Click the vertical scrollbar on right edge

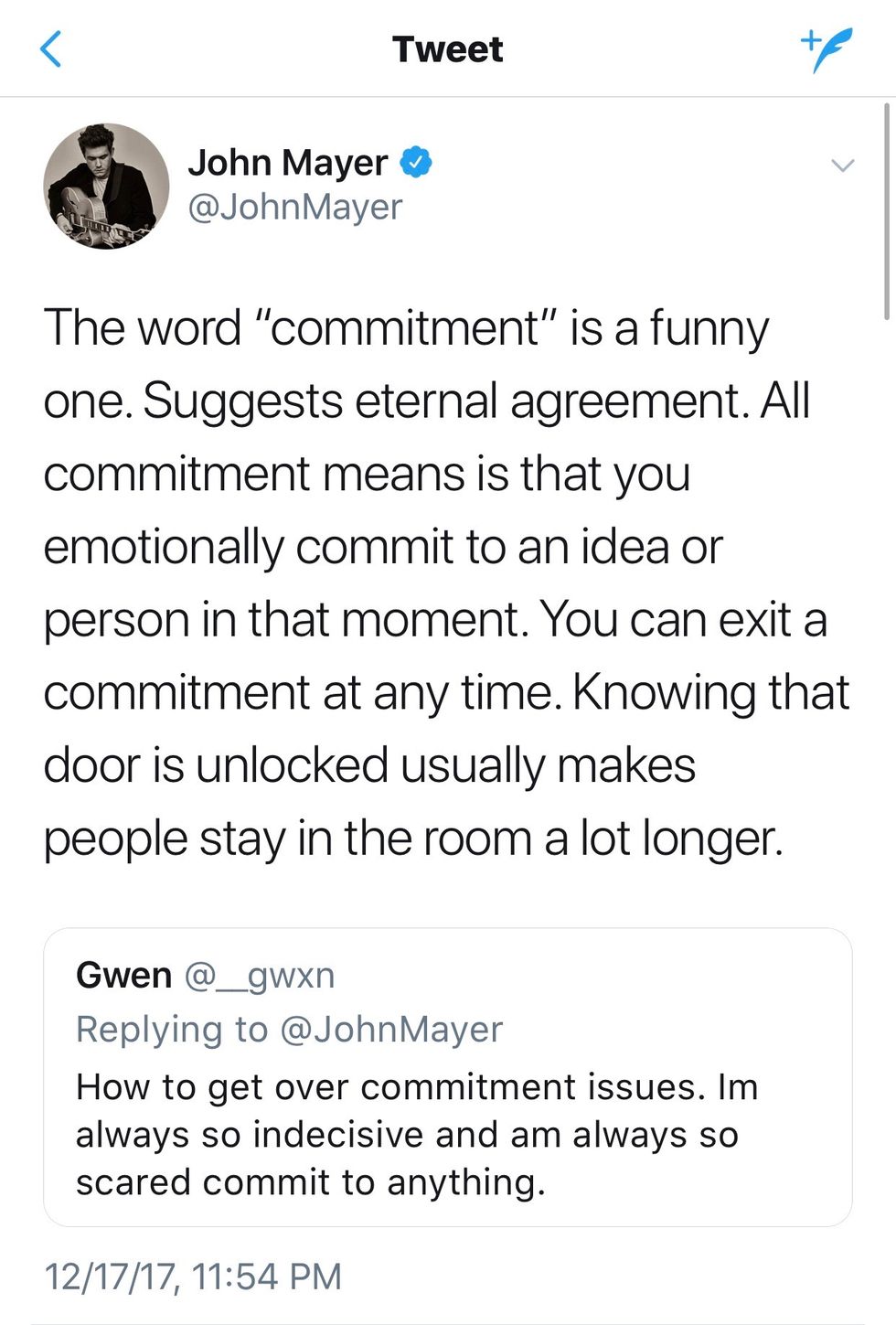[x=885, y=210]
